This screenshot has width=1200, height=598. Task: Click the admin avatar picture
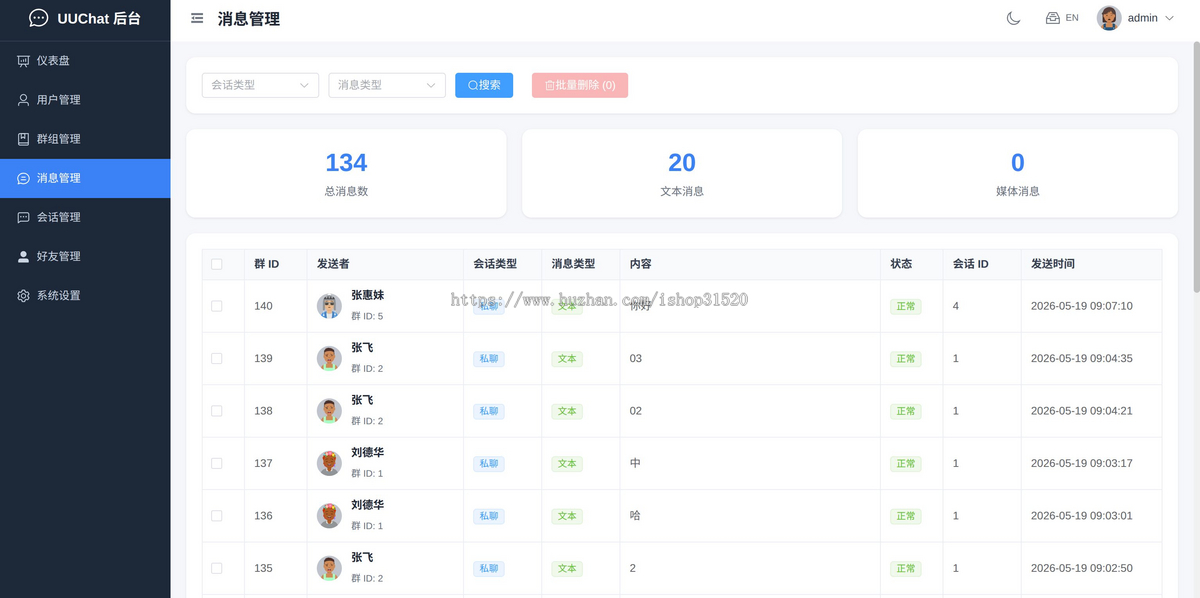tap(1109, 18)
